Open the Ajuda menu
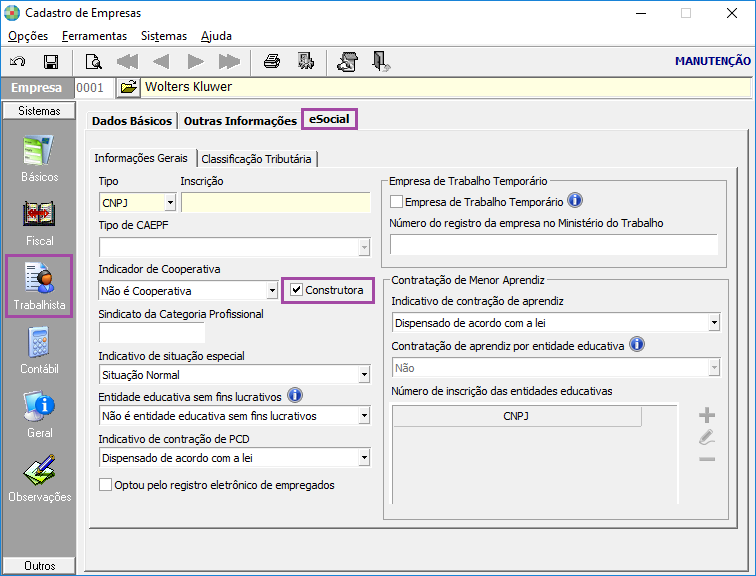 [216, 36]
